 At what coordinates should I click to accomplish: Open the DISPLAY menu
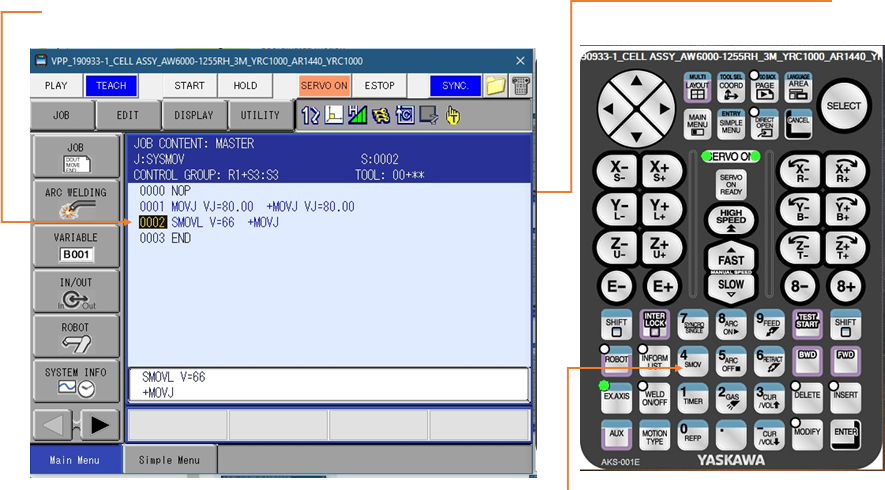click(x=194, y=115)
